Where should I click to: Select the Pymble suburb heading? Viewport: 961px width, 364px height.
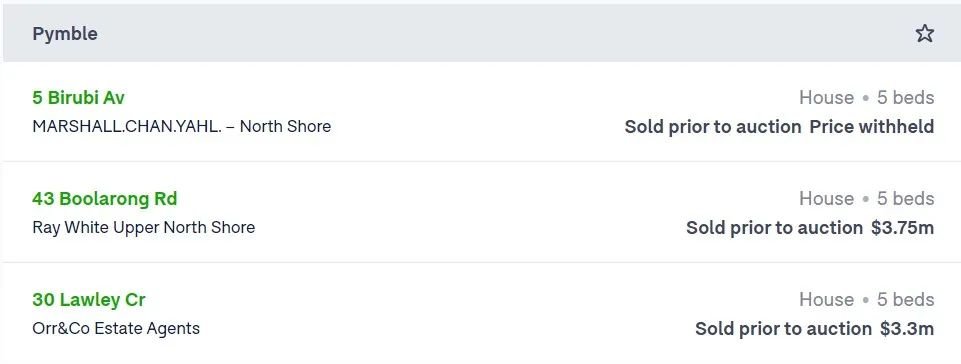pos(65,34)
